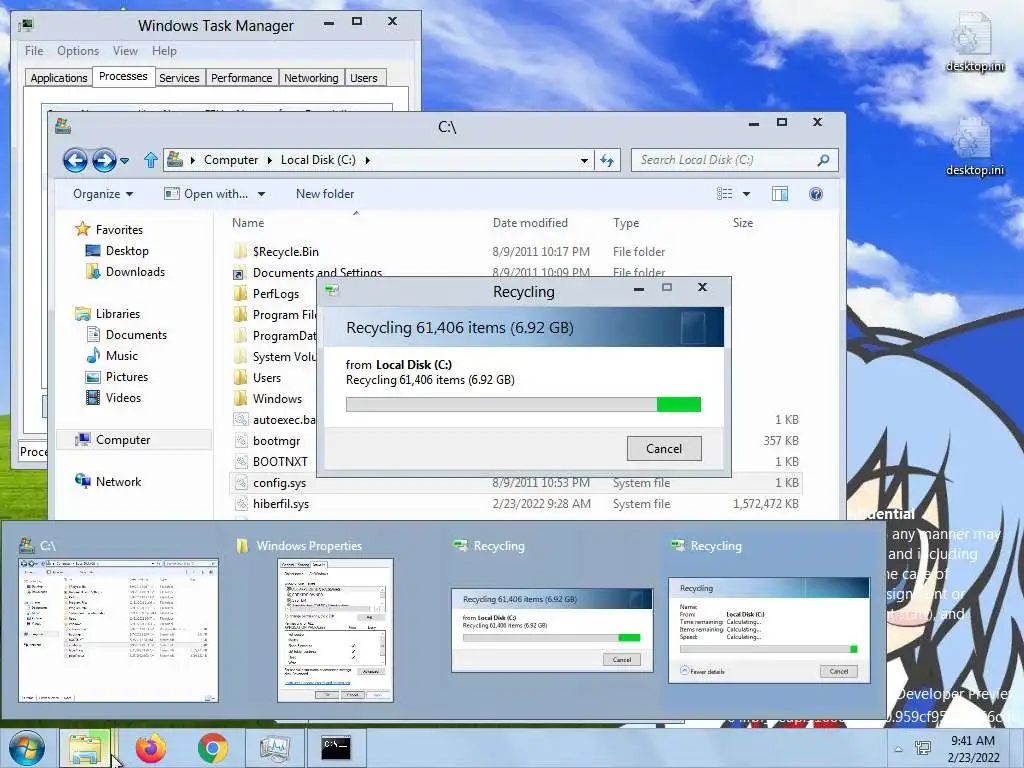Select the Users folder

258,377
